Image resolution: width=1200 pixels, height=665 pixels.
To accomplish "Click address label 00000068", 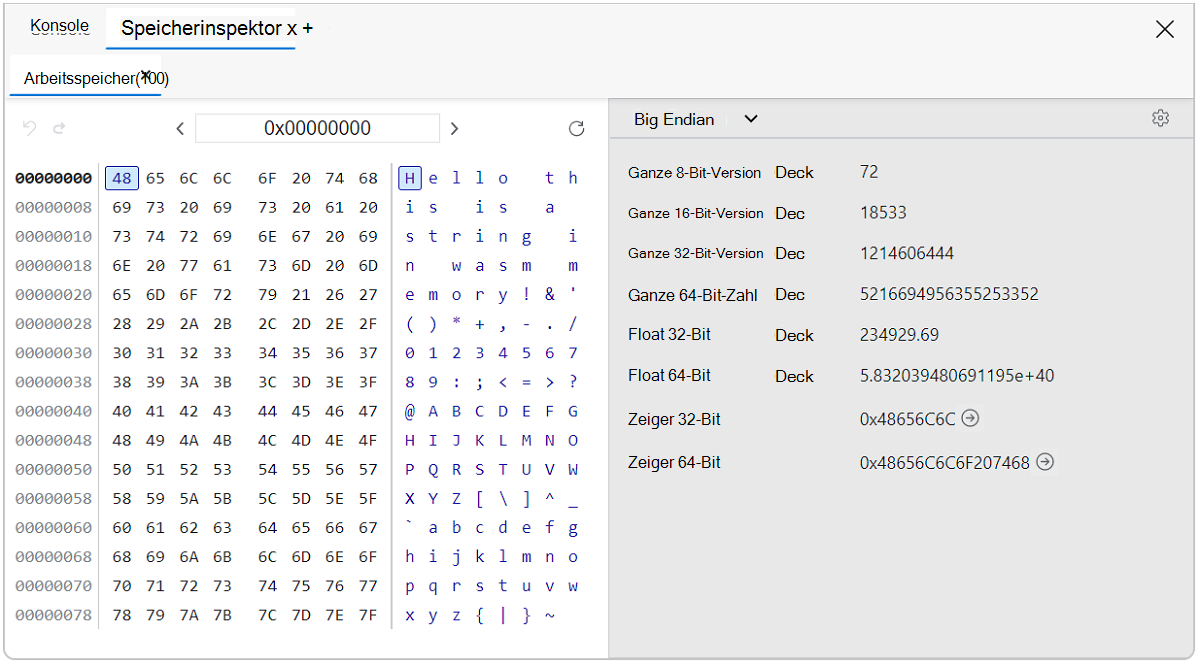I will click(54, 556).
